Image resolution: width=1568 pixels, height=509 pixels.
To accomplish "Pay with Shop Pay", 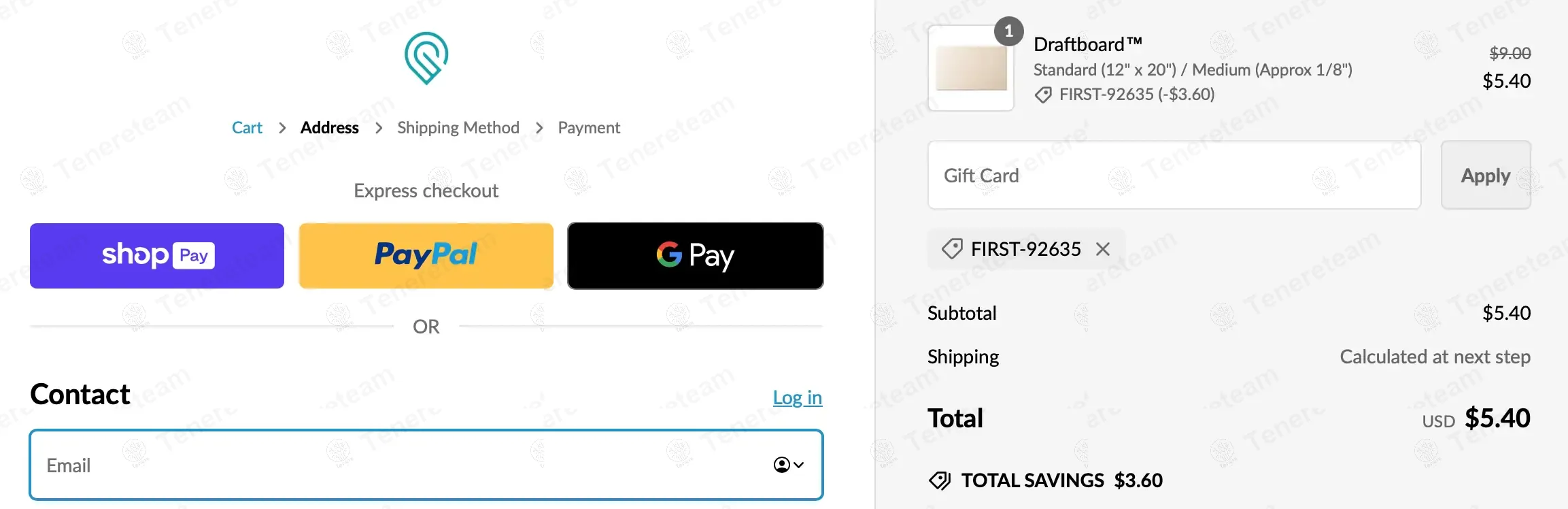I will click(157, 256).
